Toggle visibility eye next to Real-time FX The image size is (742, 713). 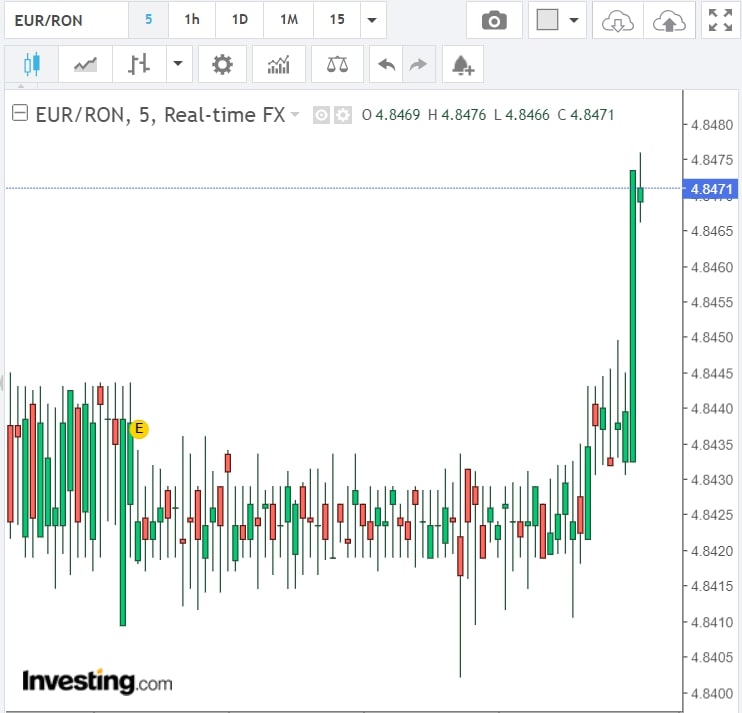pos(321,115)
